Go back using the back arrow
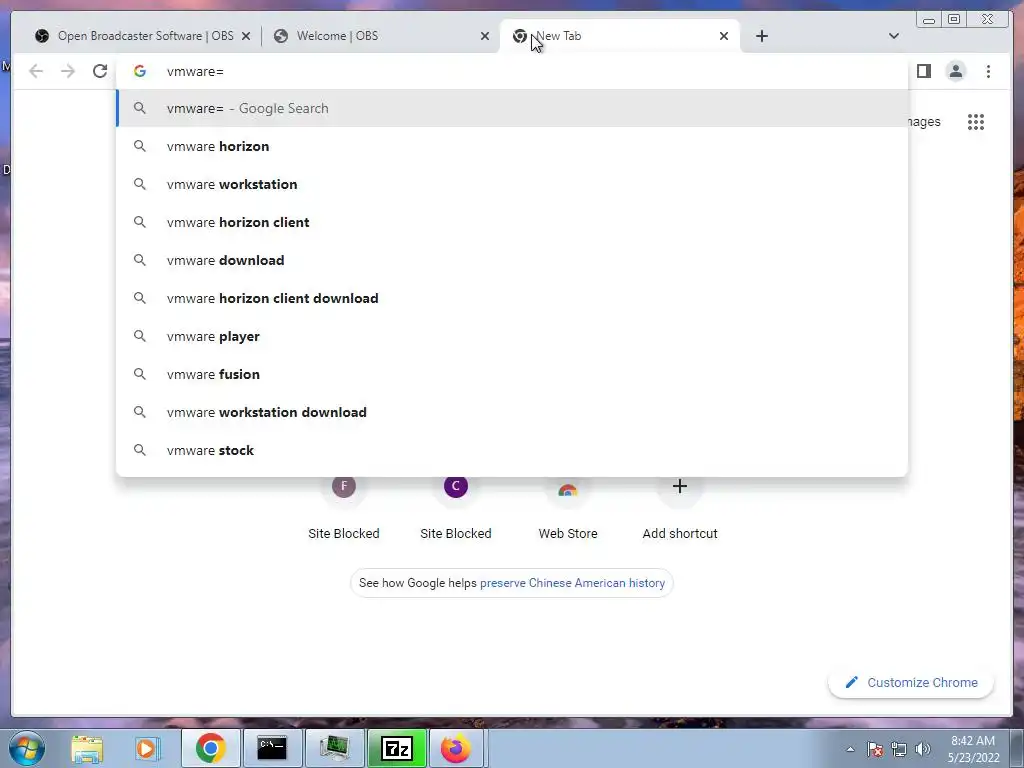This screenshot has width=1024, height=768. point(36,71)
